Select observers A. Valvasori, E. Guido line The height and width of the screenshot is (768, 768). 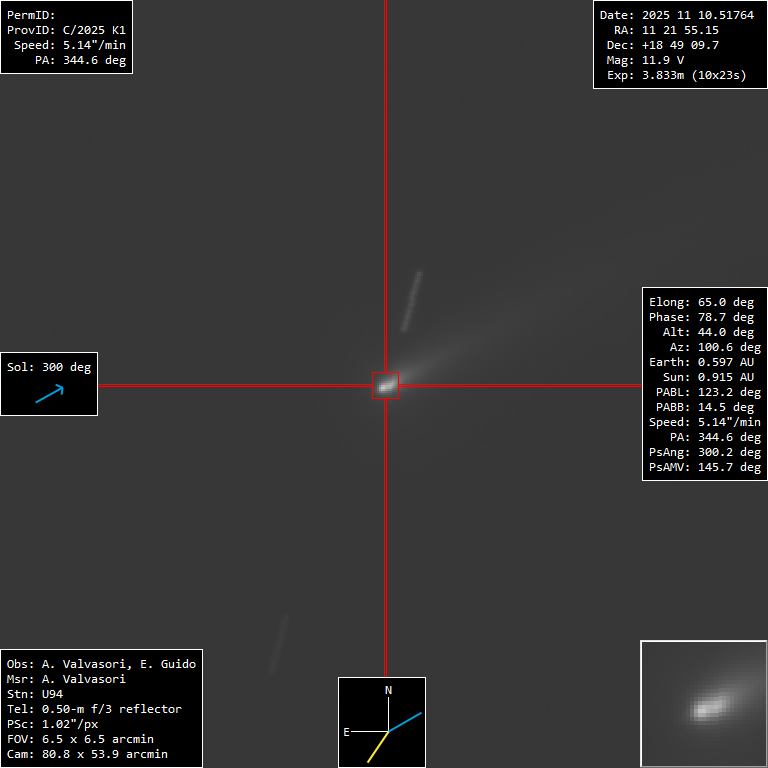(101, 664)
